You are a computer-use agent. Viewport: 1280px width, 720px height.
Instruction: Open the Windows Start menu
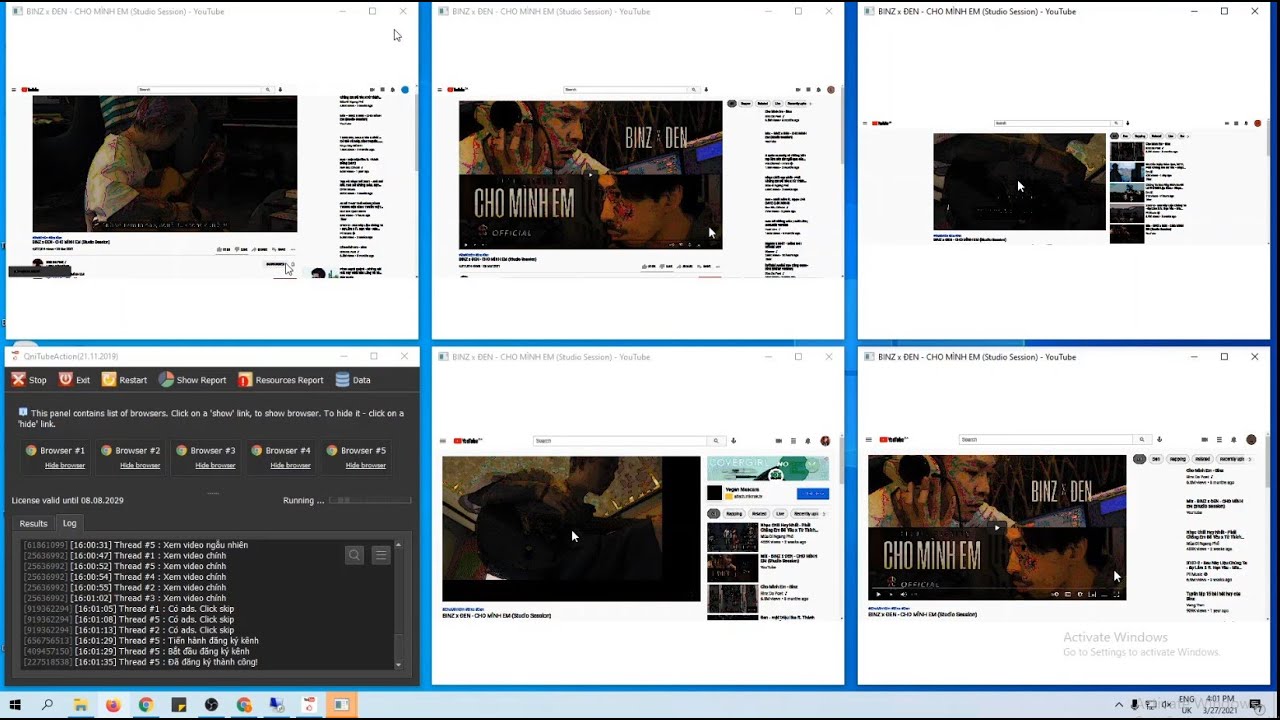pos(16,705)
